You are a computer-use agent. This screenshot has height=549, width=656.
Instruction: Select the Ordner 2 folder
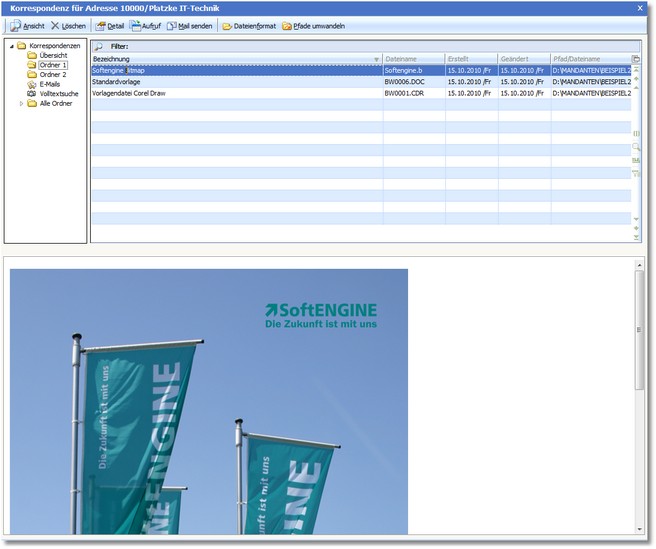pyautogui.click(x=52, y=74)
